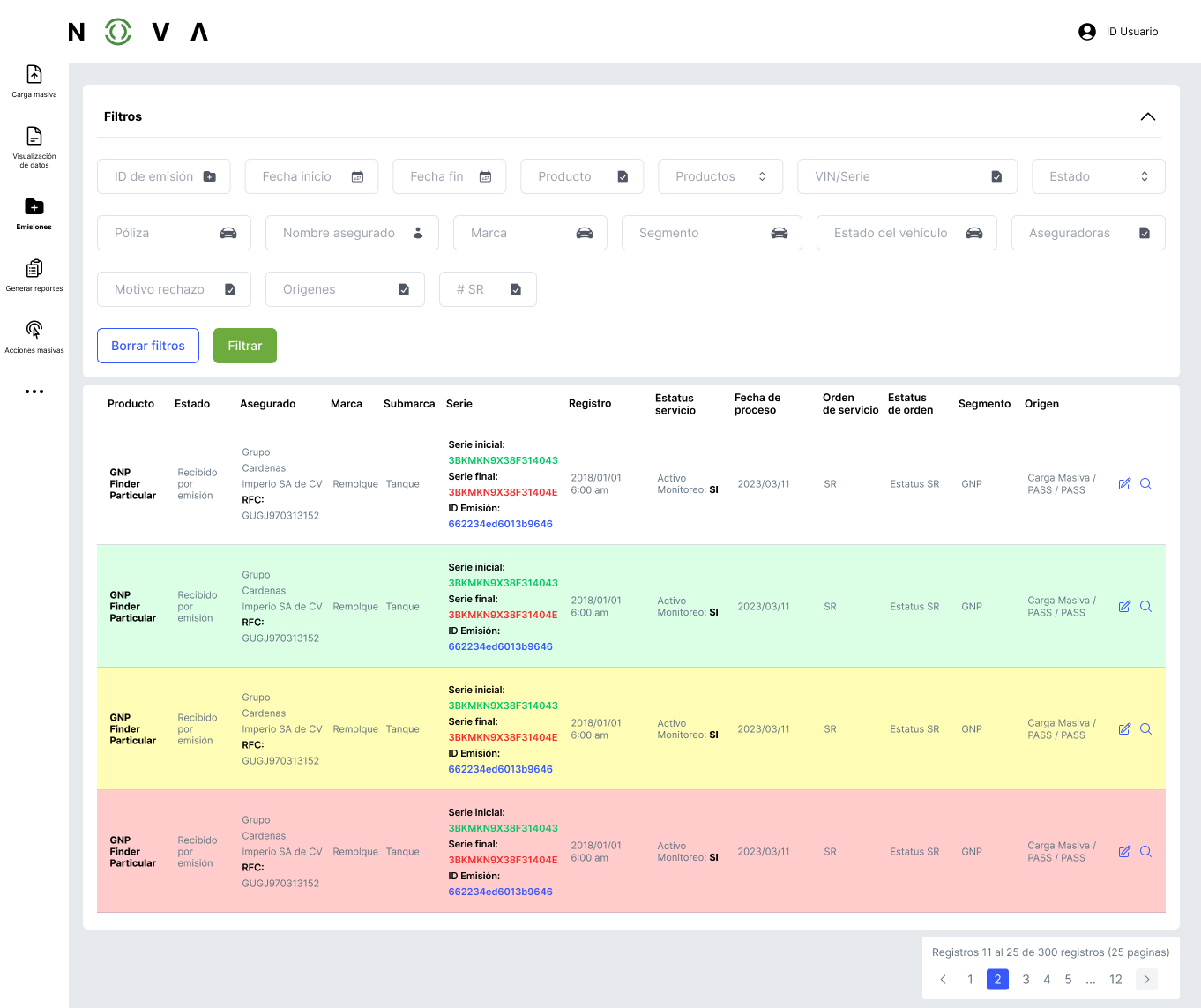1201x1008 pixels.
Task: Open Visualización de datos sidebar item
Action: [x=34, y=146]
